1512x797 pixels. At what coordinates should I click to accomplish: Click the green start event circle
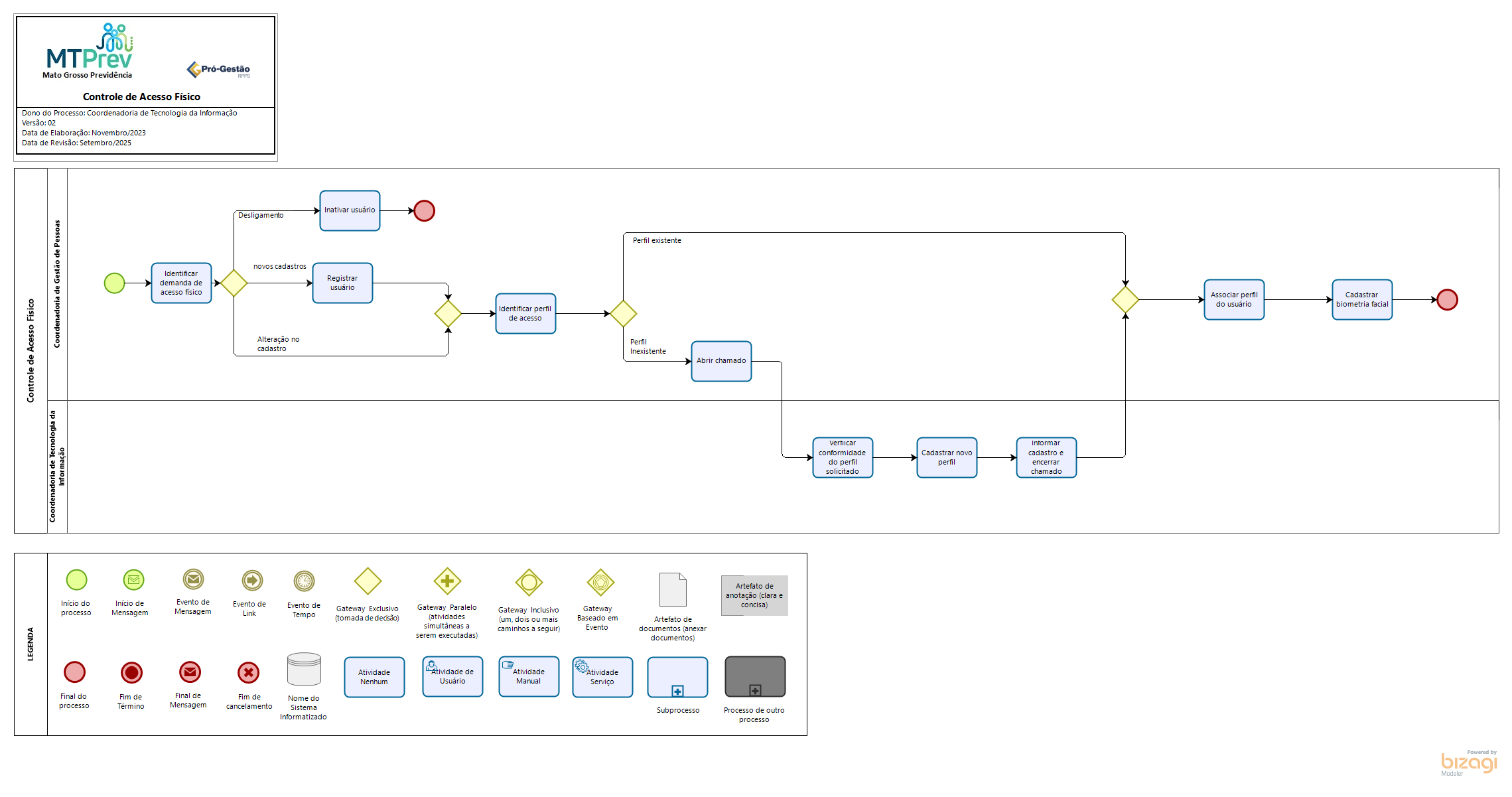click(x=114, y=283)
